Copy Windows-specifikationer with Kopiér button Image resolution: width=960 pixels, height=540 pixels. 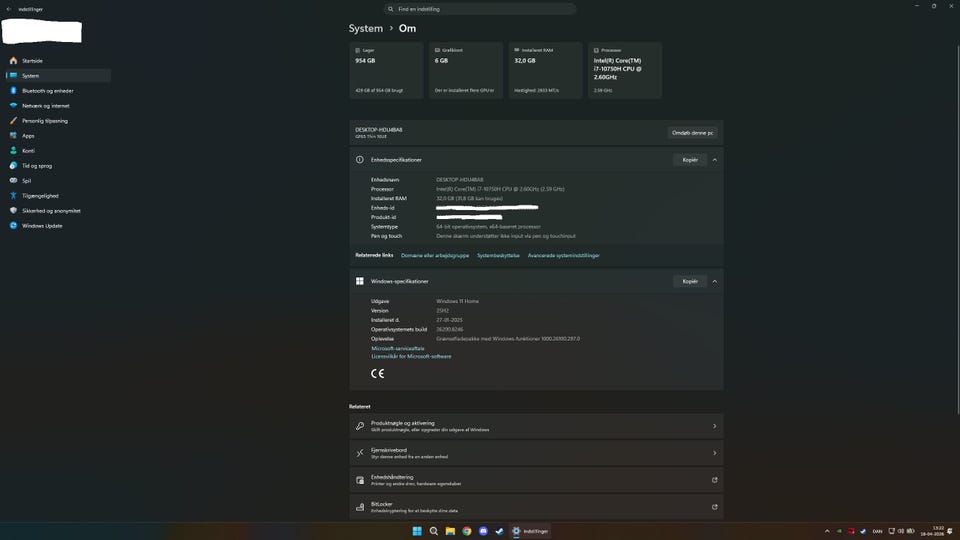(690, 281)
